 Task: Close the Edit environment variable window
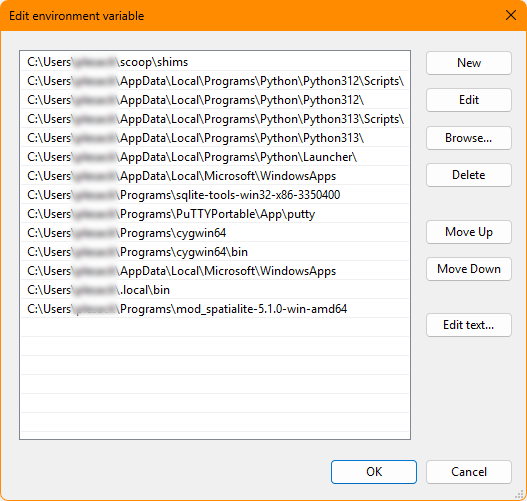pyautogui.click(x=511, y=15)
